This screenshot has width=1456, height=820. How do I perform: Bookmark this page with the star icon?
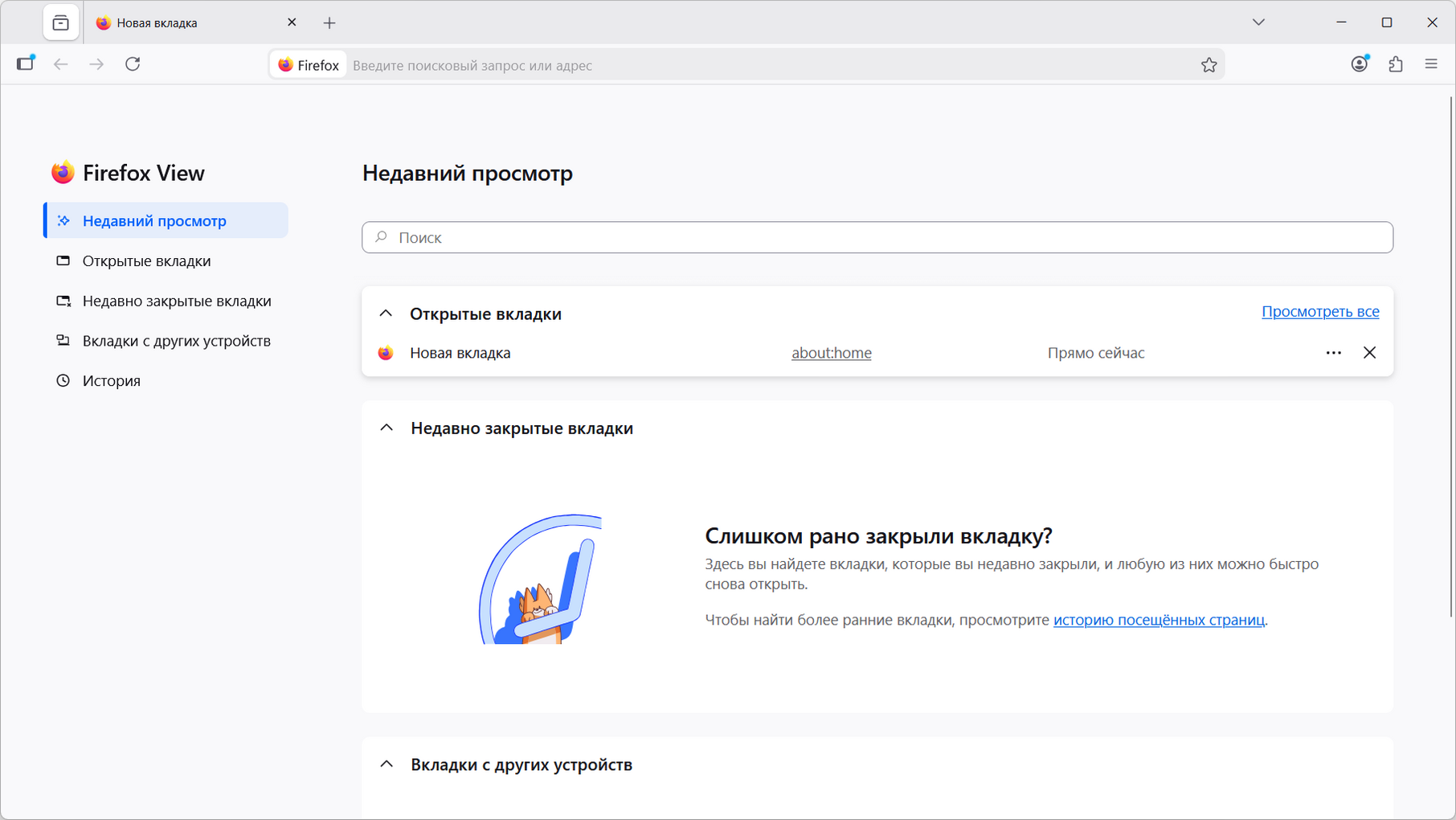pyautogui.click(x=1209, y=64)
